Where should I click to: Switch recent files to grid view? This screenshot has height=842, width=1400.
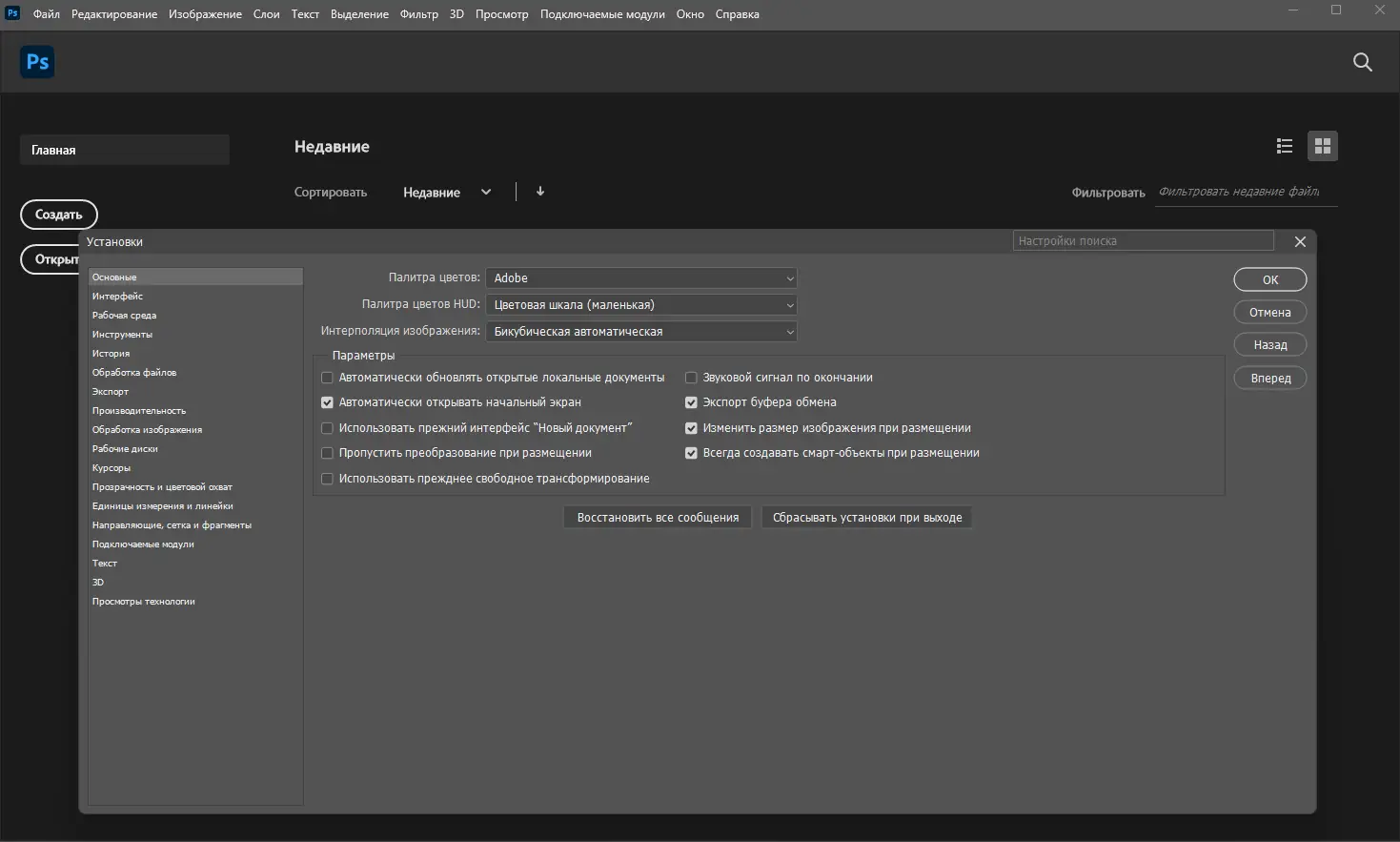[x=1323, y=146]
